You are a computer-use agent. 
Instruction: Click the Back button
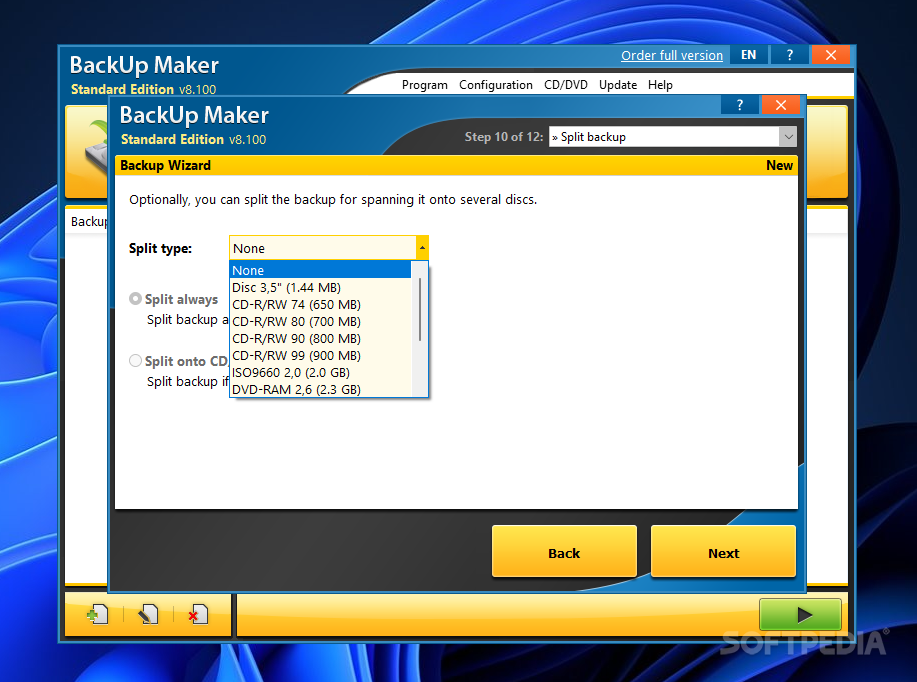coord(564,551)
